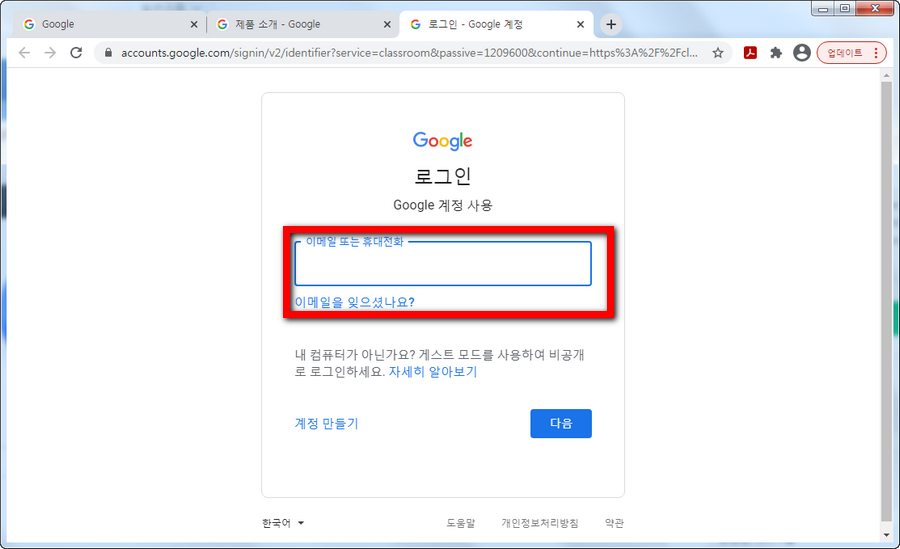This screenshot has height=549, width=900.
Task: Click the scrollbar up arrow
Action: tap(887, 75)
